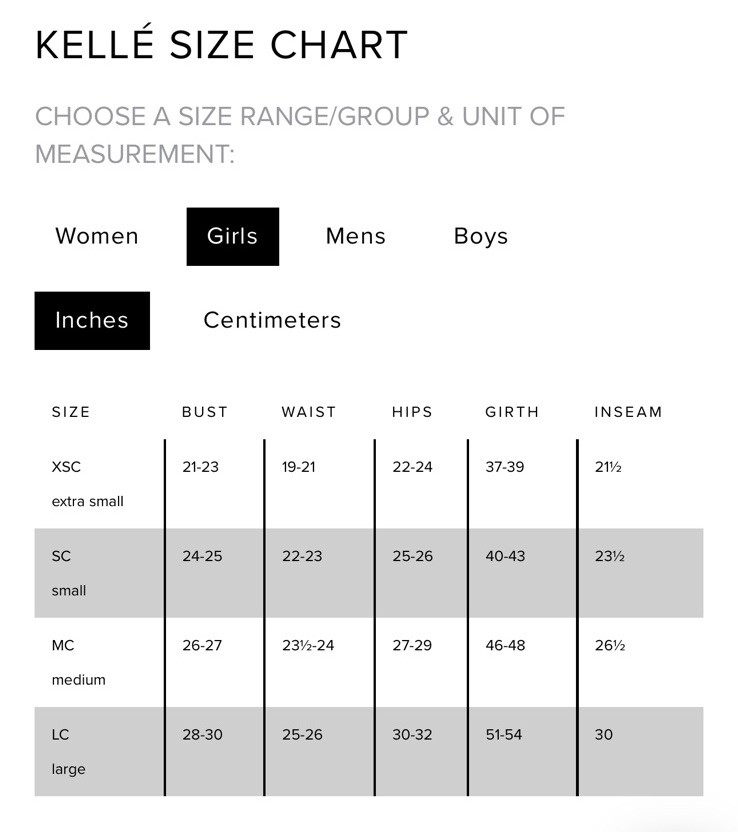This screenshot has height=832, width=738.
Task: Click the 23½-24 waist value
Action: tap(308, 645)
